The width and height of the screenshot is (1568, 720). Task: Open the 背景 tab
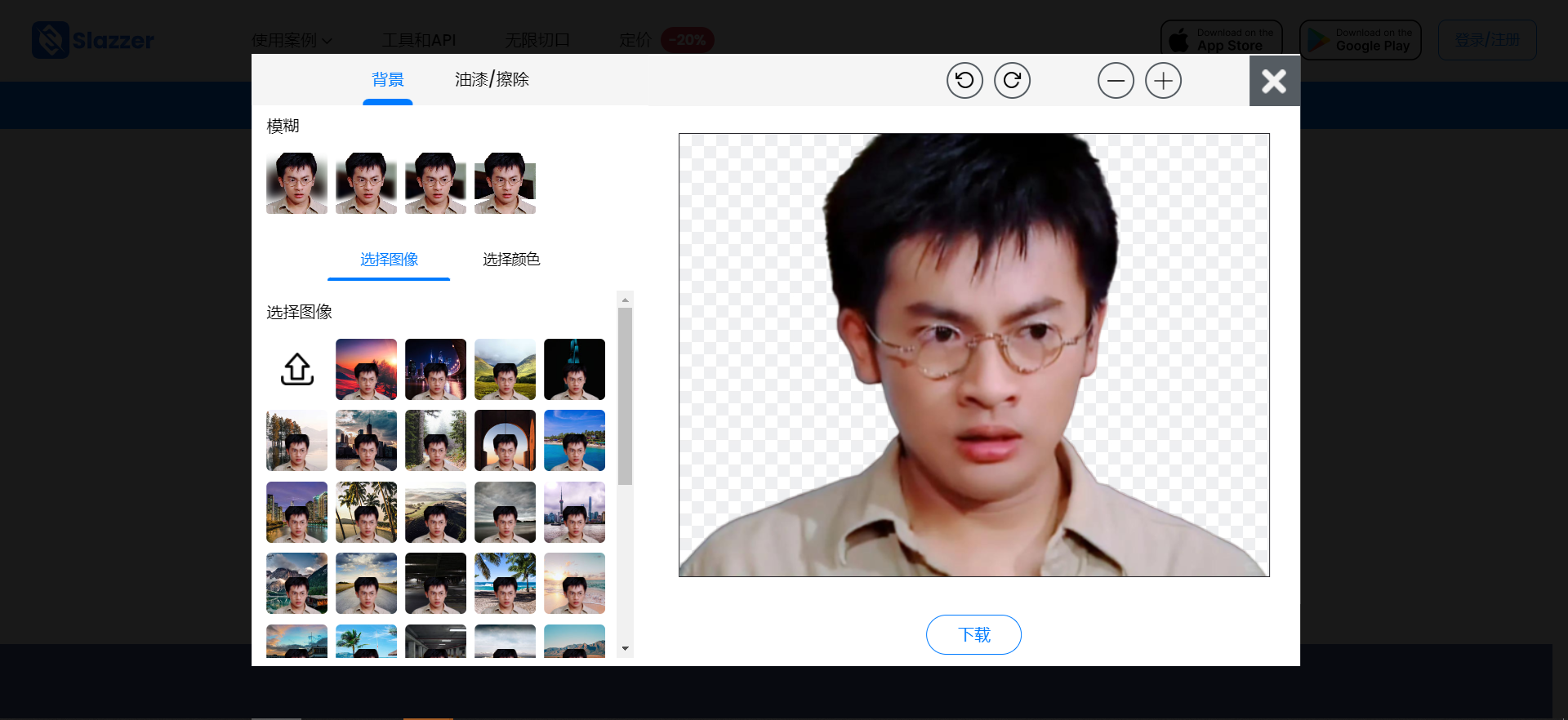tap(388, 79)
